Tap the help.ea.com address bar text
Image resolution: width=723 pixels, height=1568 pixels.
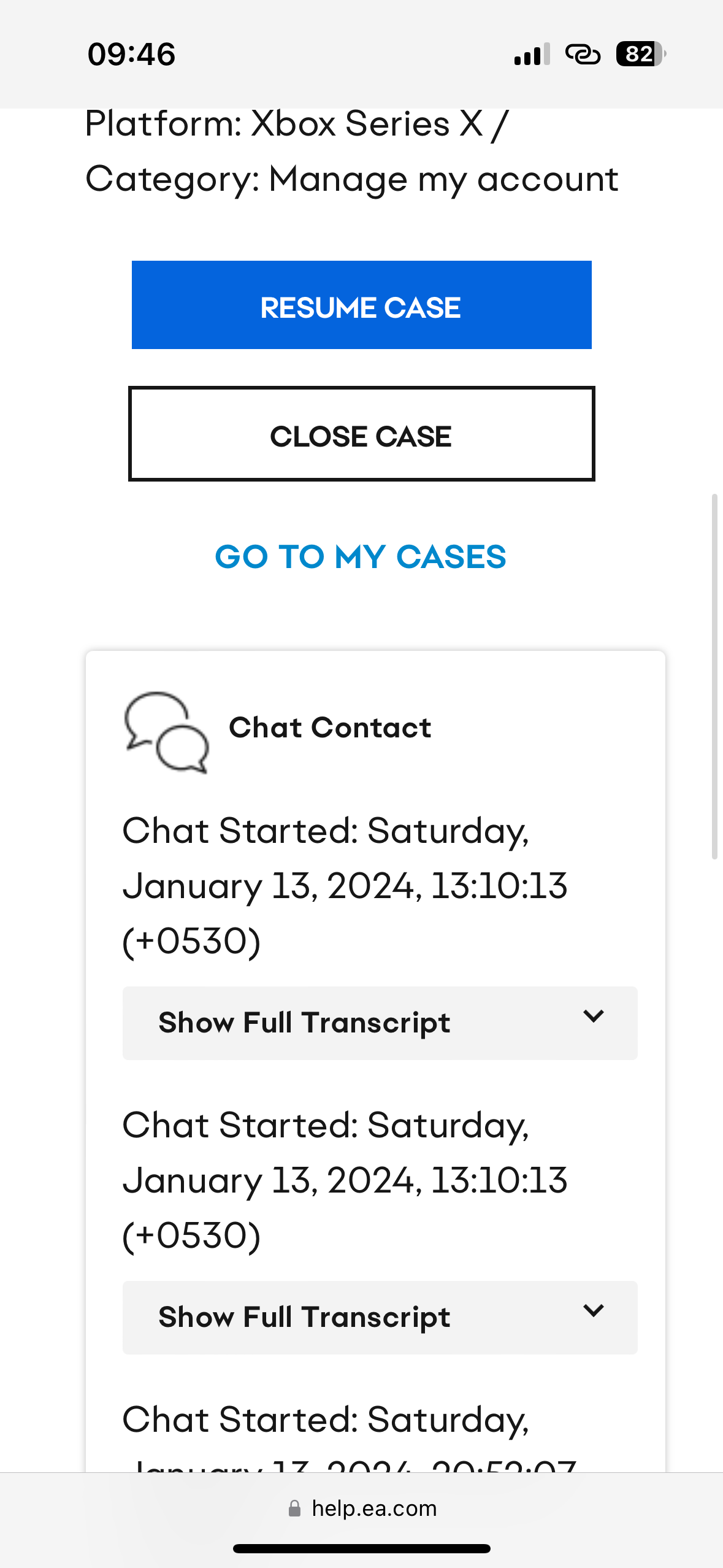tap(374, 1508)
